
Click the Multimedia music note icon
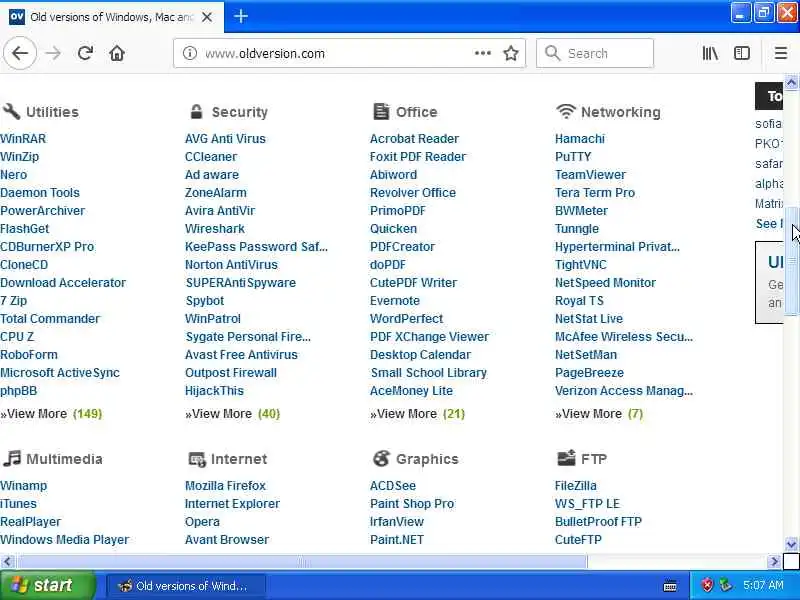click(12, 458)
